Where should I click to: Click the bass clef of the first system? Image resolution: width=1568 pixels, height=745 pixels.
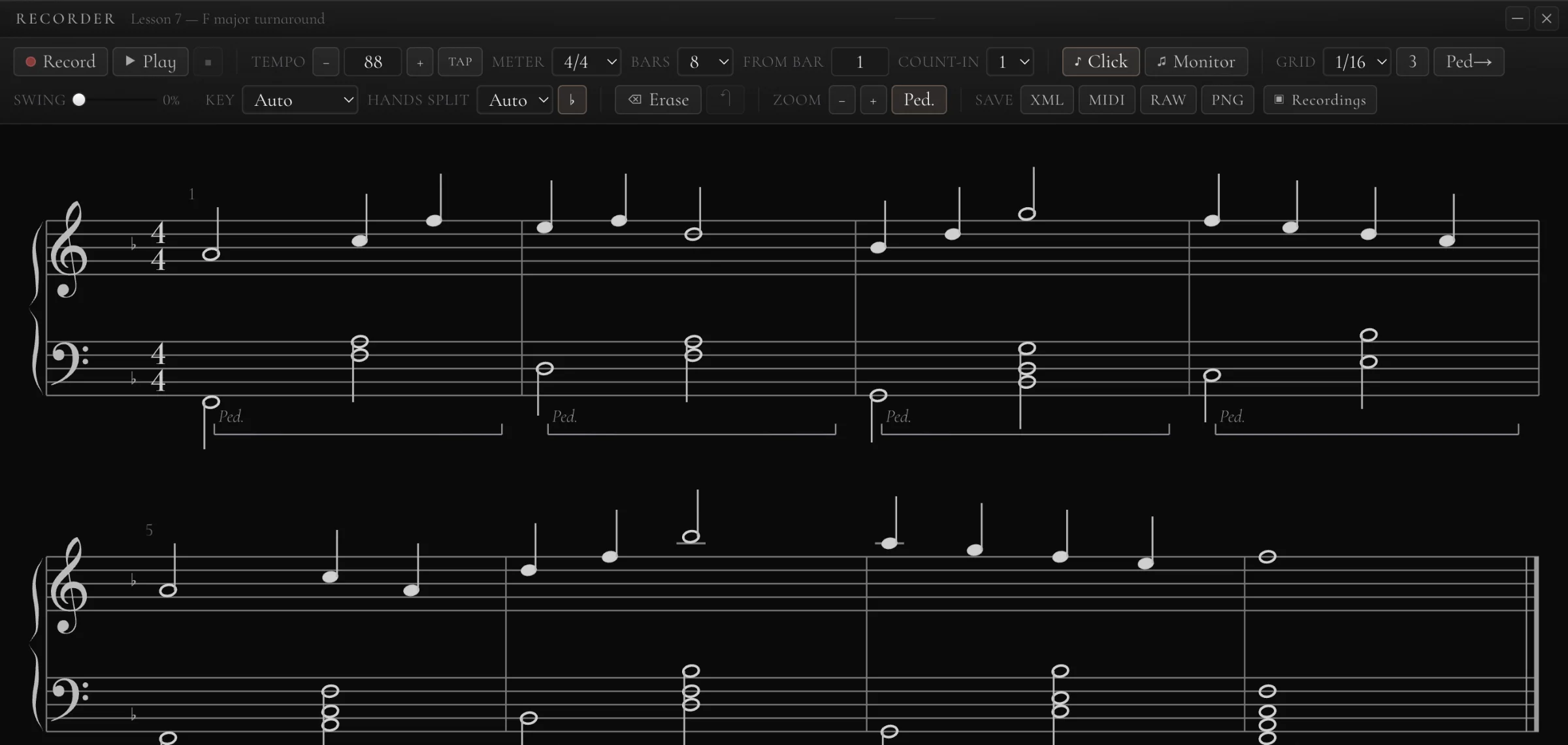pyautogui.click(x=69, y=363)
